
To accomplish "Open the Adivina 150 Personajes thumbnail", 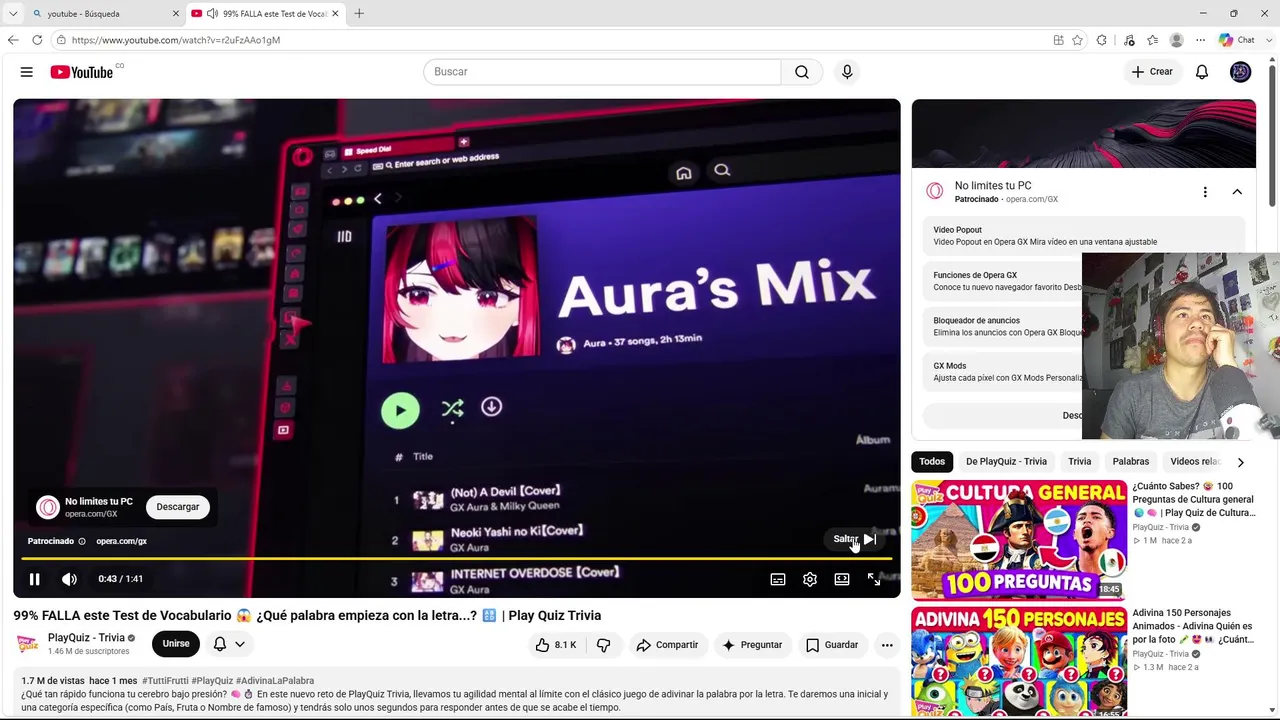I will 1019,661.
